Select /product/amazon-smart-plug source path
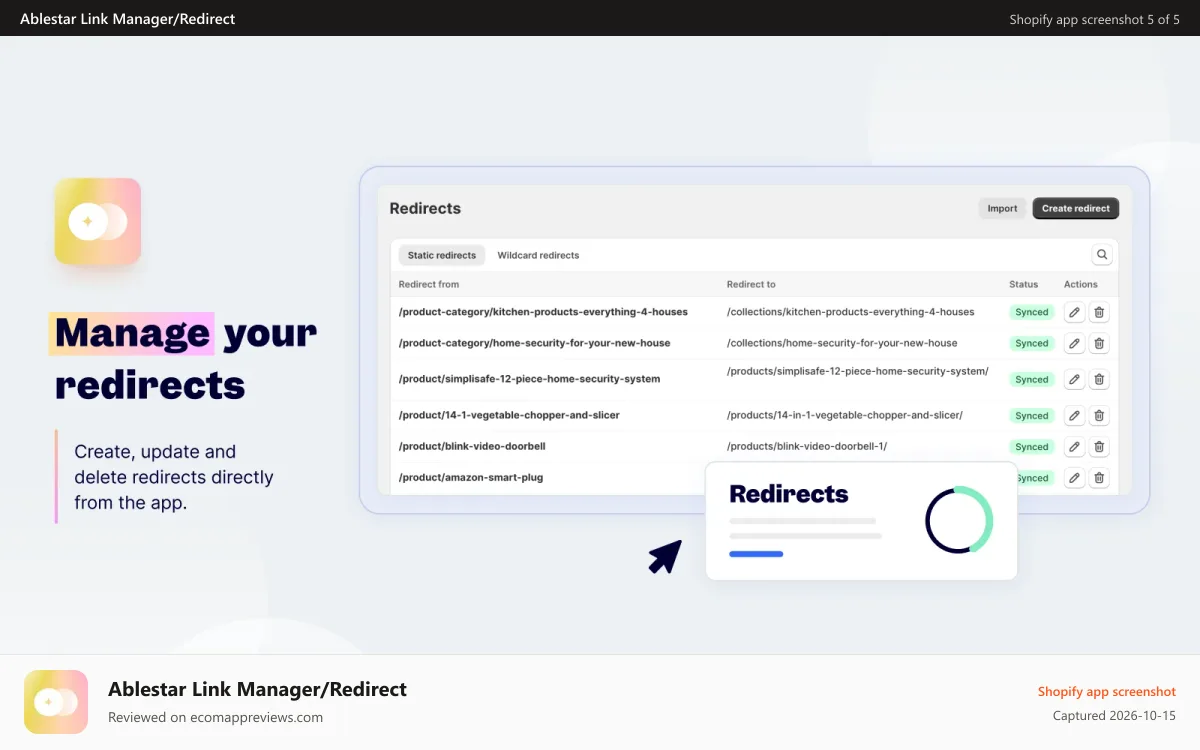Viewport: 1200px width, 750px height. click(x=471, y=477)
